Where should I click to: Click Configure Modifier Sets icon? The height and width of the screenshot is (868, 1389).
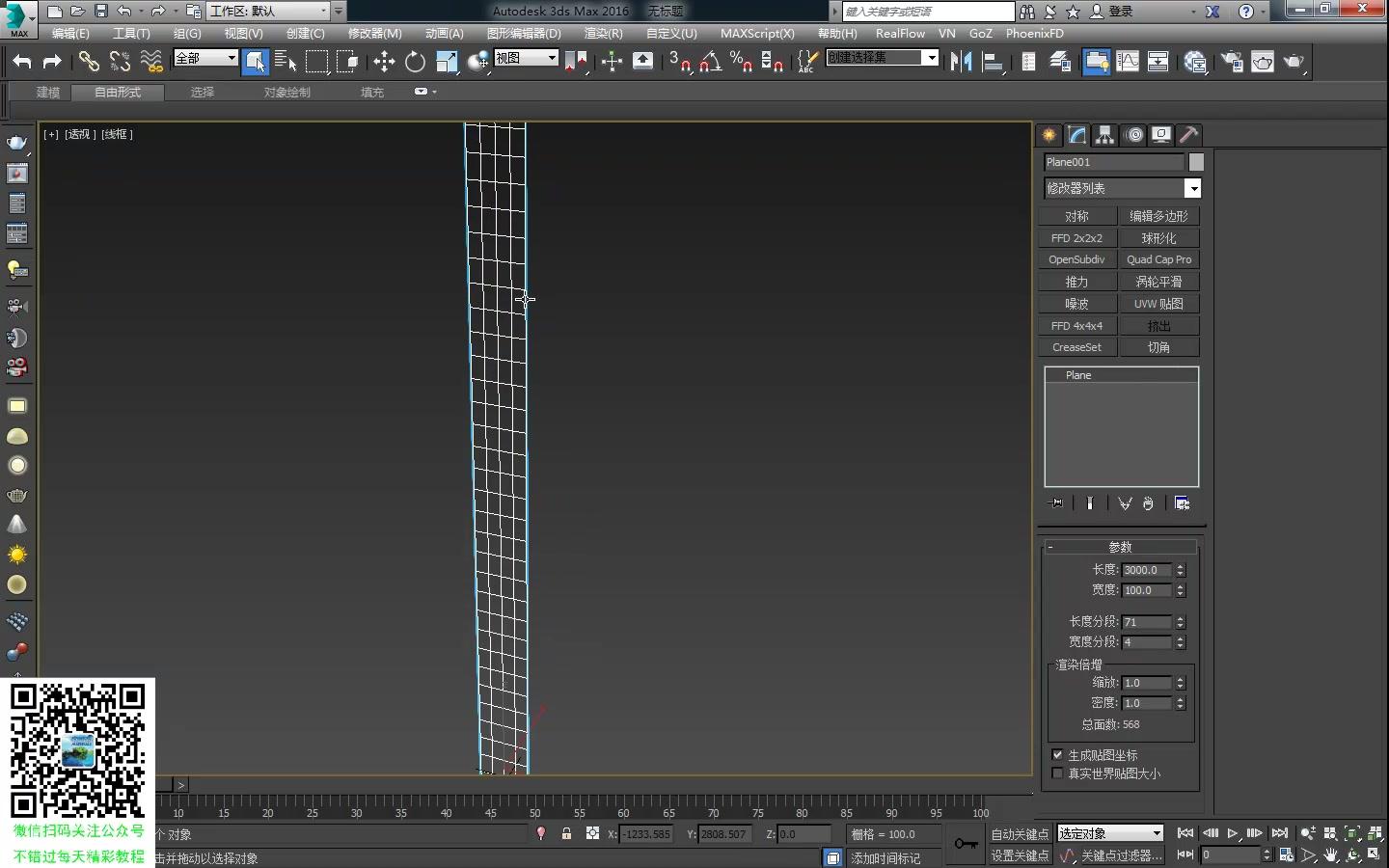click(1182, 503)
